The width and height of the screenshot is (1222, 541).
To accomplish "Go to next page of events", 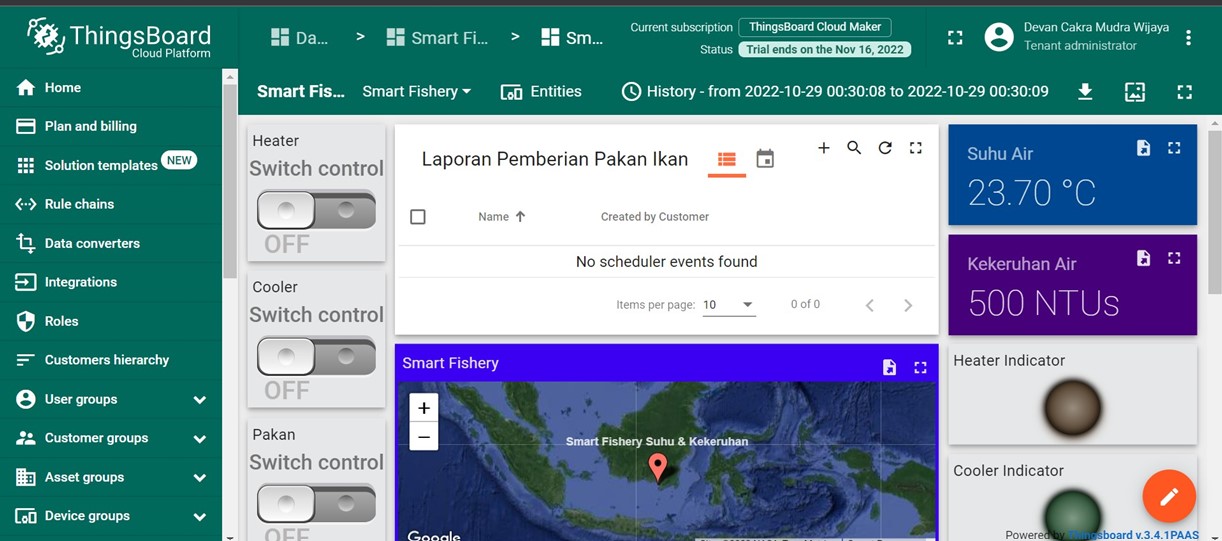I will click(908, 305).
